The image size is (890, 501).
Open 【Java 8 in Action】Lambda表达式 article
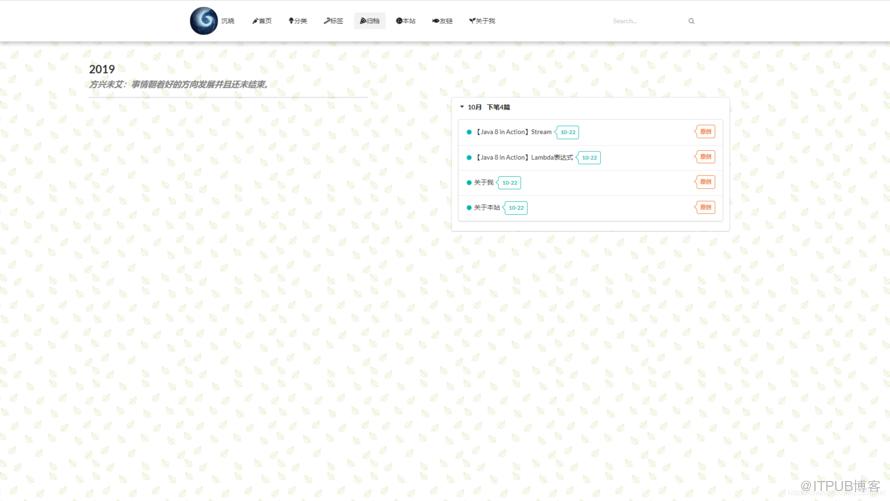(524, 157)
